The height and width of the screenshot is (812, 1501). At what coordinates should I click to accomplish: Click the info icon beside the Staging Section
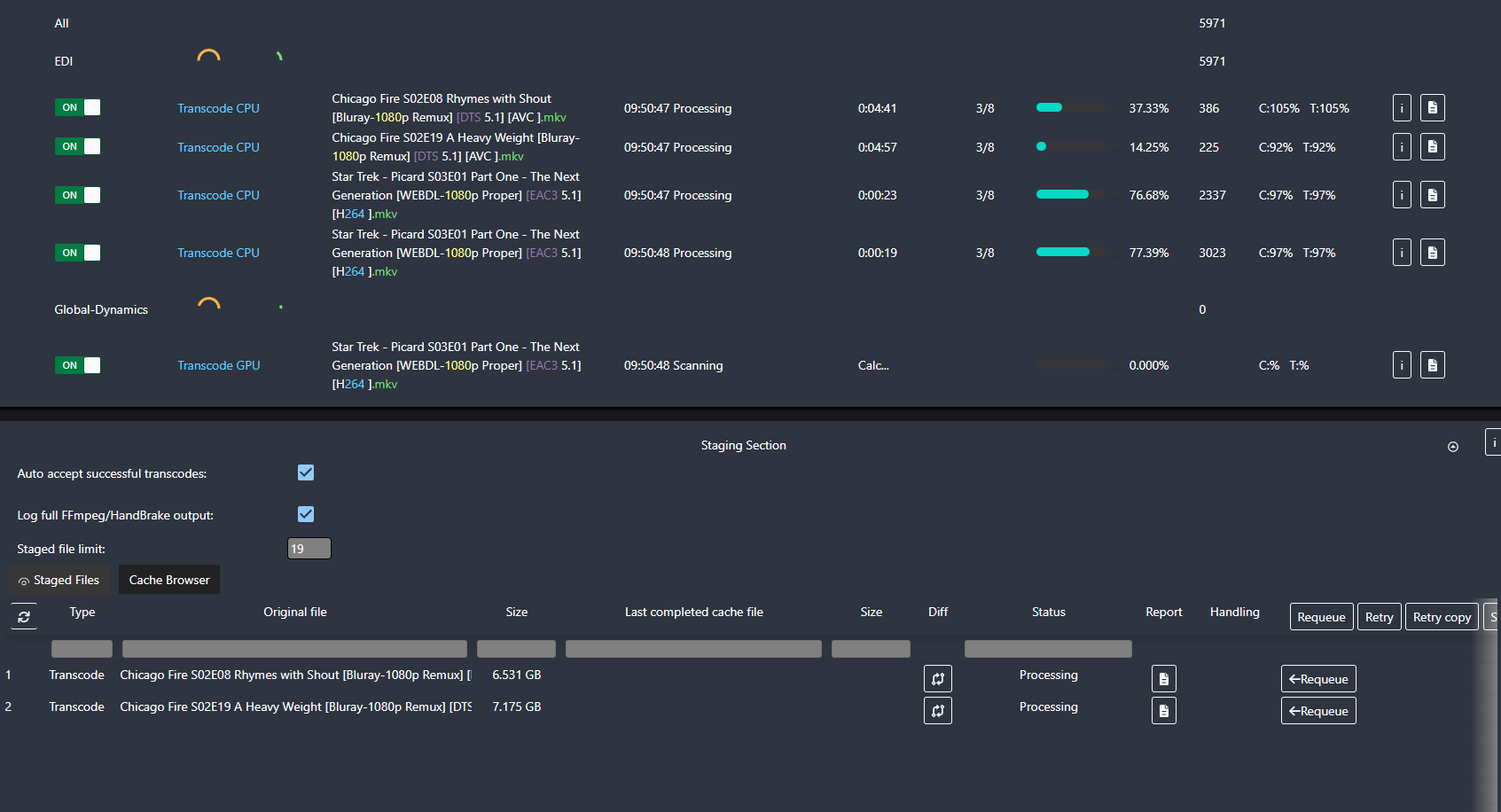pyautogui.click(x=1493, y=441)
